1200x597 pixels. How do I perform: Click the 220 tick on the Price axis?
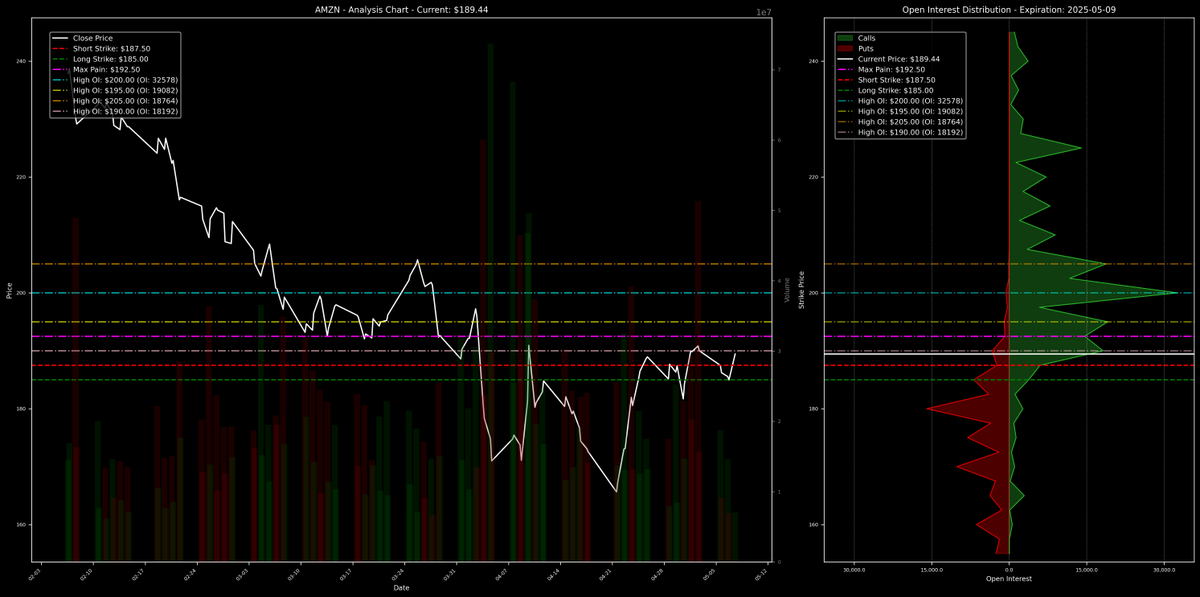click(21, 177)
